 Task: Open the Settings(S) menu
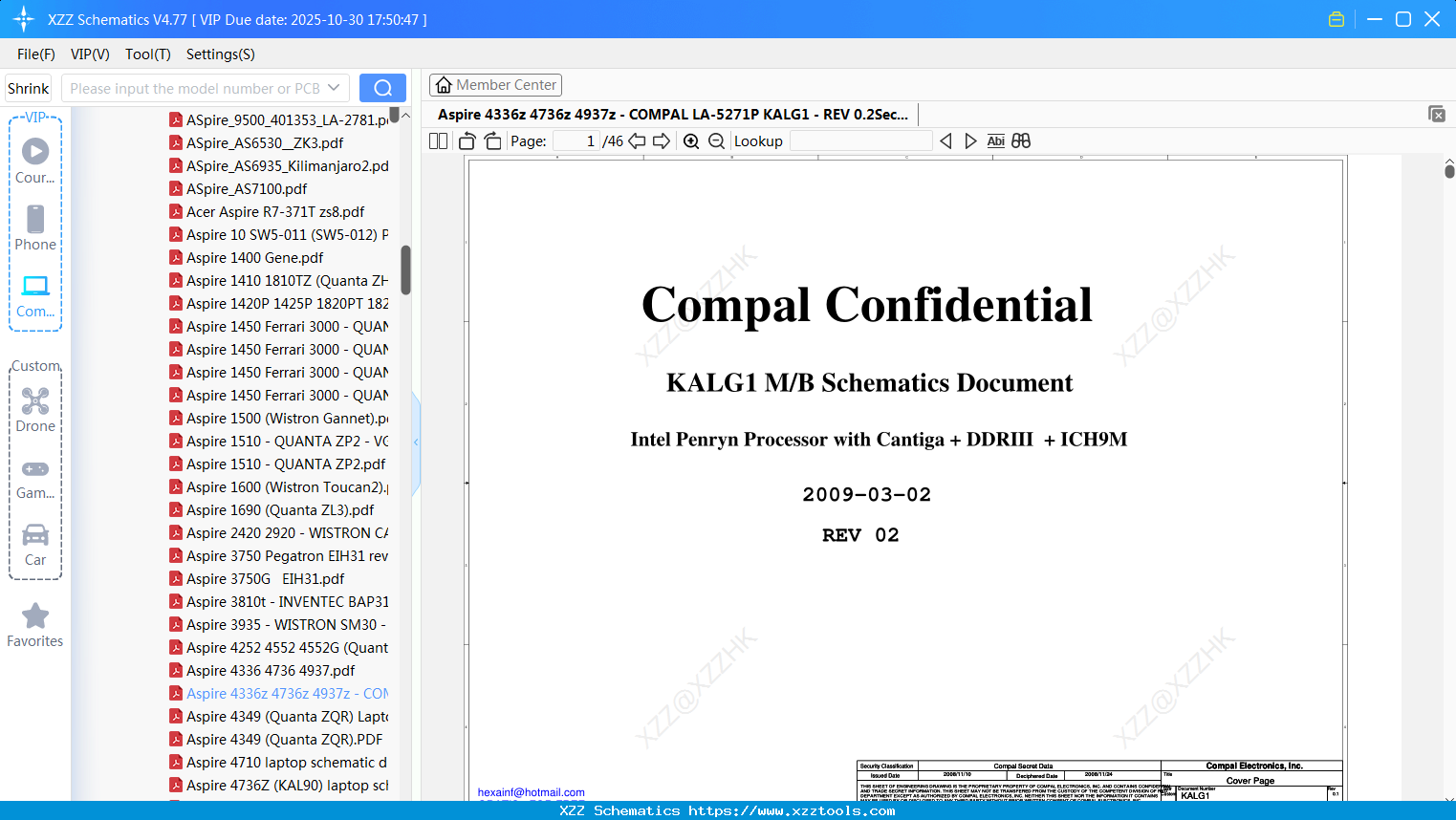coord(221,54)
